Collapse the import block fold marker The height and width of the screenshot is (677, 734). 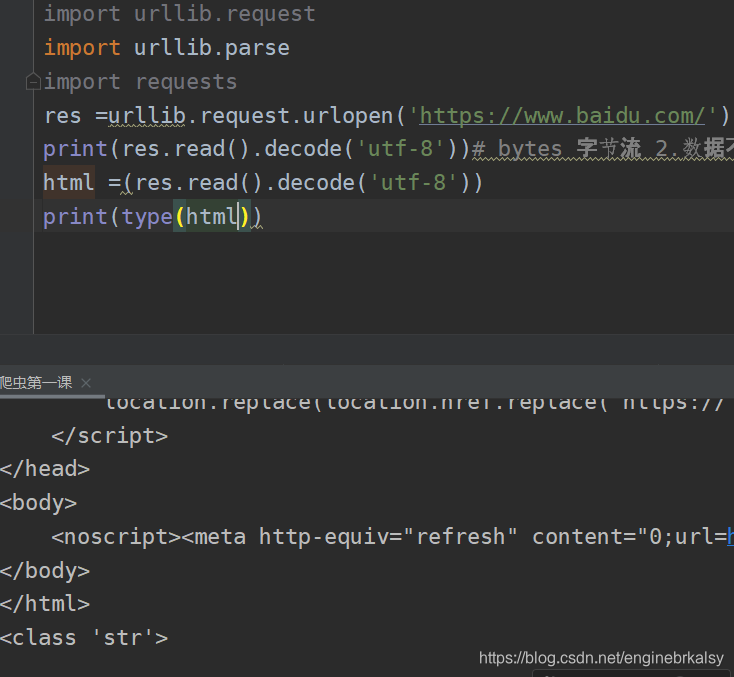[x=33, y=81]
